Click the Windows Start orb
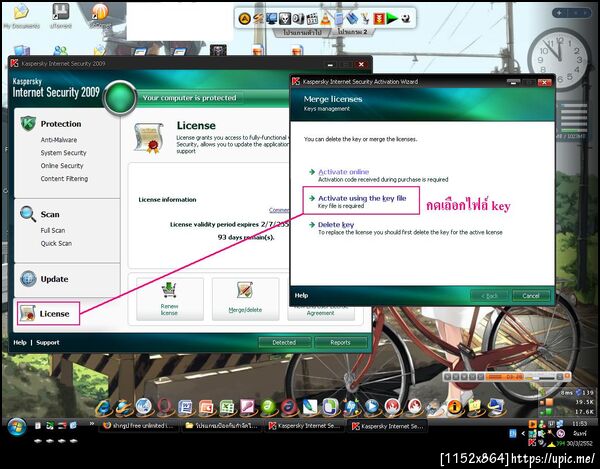 coord(17,427)
